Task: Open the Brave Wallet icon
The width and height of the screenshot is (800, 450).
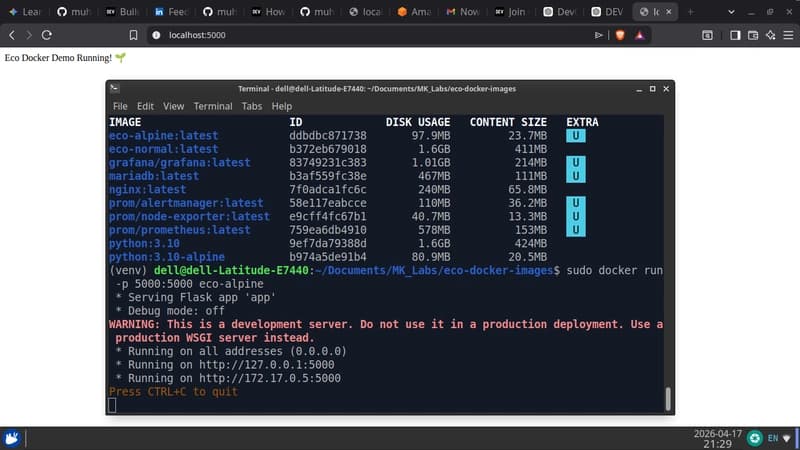Action: (x=753, y=35)
